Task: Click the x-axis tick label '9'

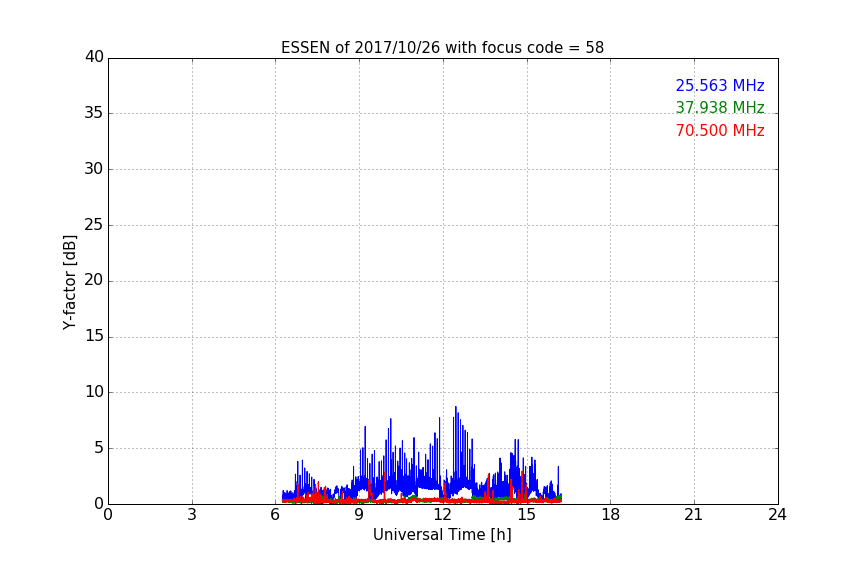Action: click(x=359, y=515)
